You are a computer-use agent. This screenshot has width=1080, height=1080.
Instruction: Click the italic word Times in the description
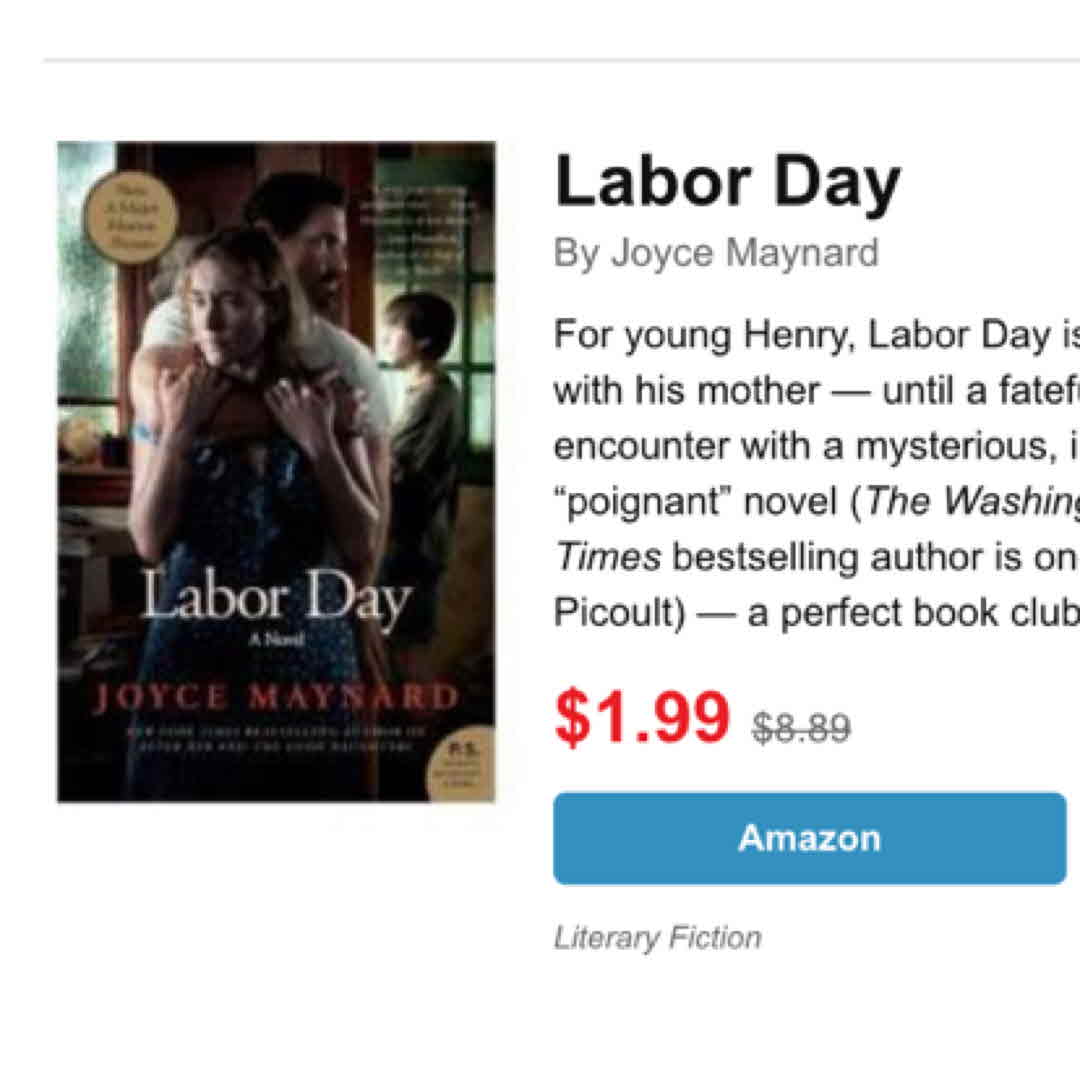pyautogui.click(x=606, y=557)
